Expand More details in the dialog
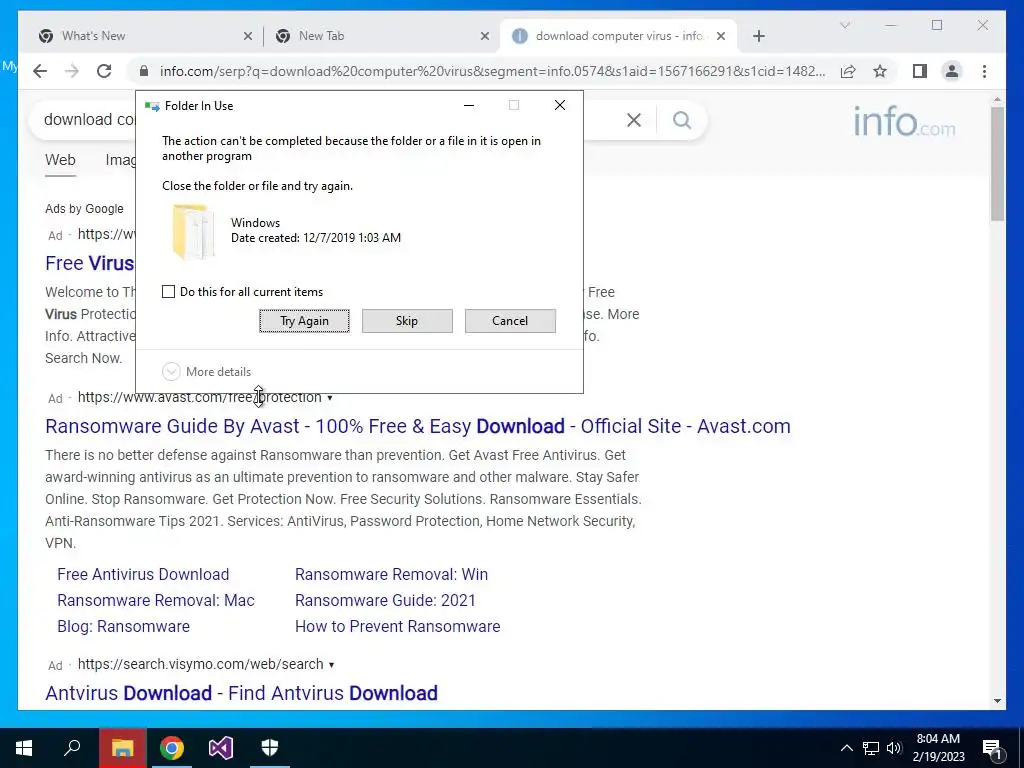Screen dimensions: 1024x768 (206, 372)
